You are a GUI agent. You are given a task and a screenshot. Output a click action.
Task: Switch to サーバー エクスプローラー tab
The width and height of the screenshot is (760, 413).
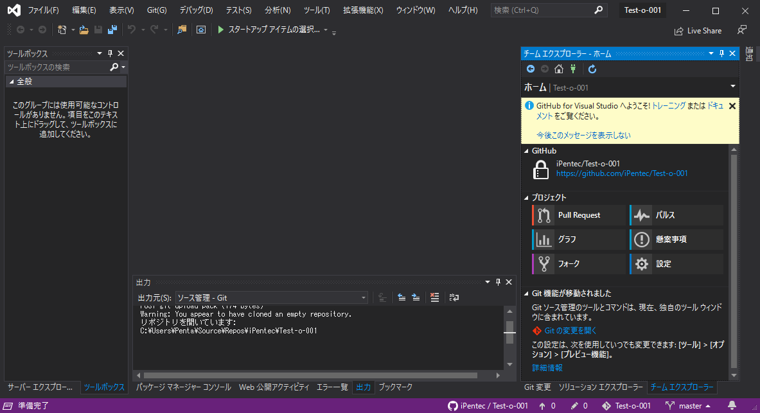pos(40,387)
